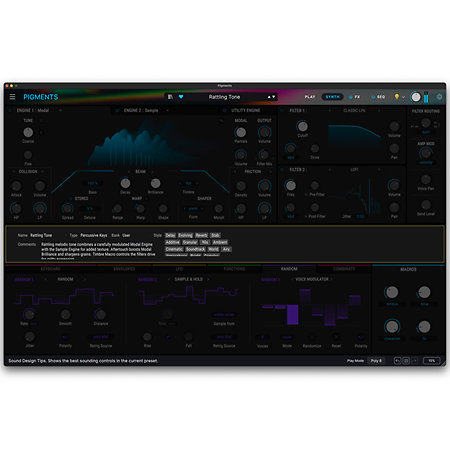Expand light bulb tips chevron menu
Image resolution: width=450 pixels, height=450 pixels.
[x=403, y=97]
